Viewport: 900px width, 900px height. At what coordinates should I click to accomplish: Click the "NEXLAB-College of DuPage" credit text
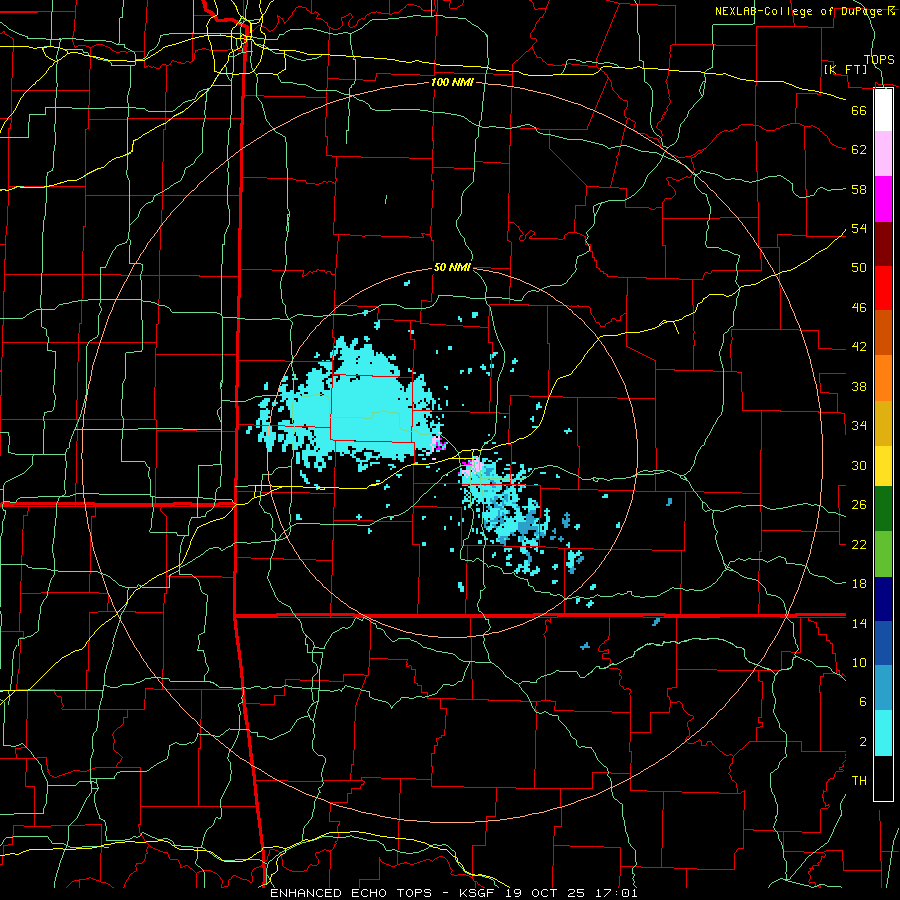coord(800,11)
